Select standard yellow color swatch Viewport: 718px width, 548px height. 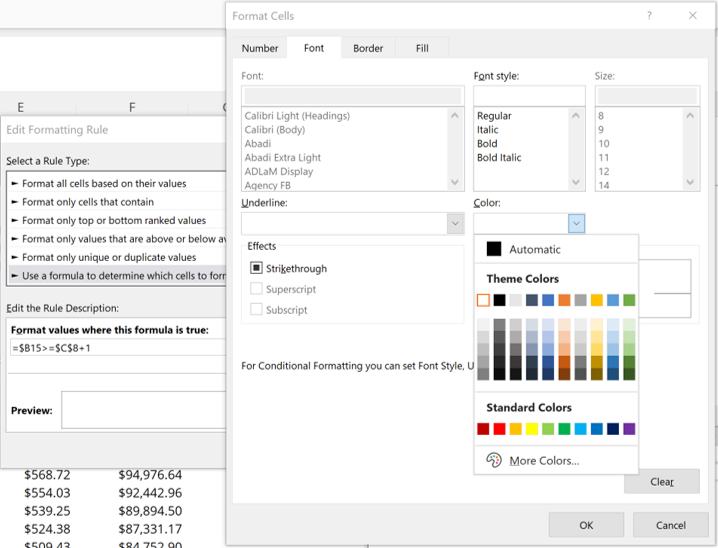pos(532,429)
